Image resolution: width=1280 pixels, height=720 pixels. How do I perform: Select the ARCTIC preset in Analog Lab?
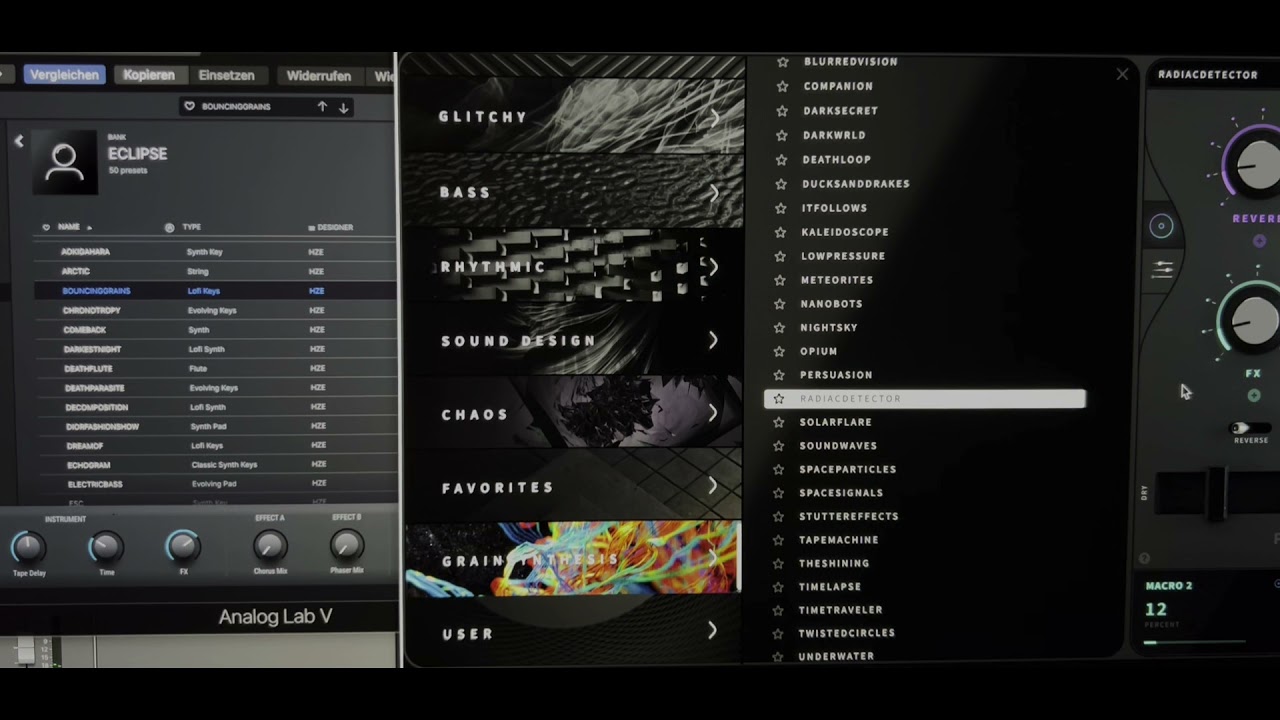215,271
